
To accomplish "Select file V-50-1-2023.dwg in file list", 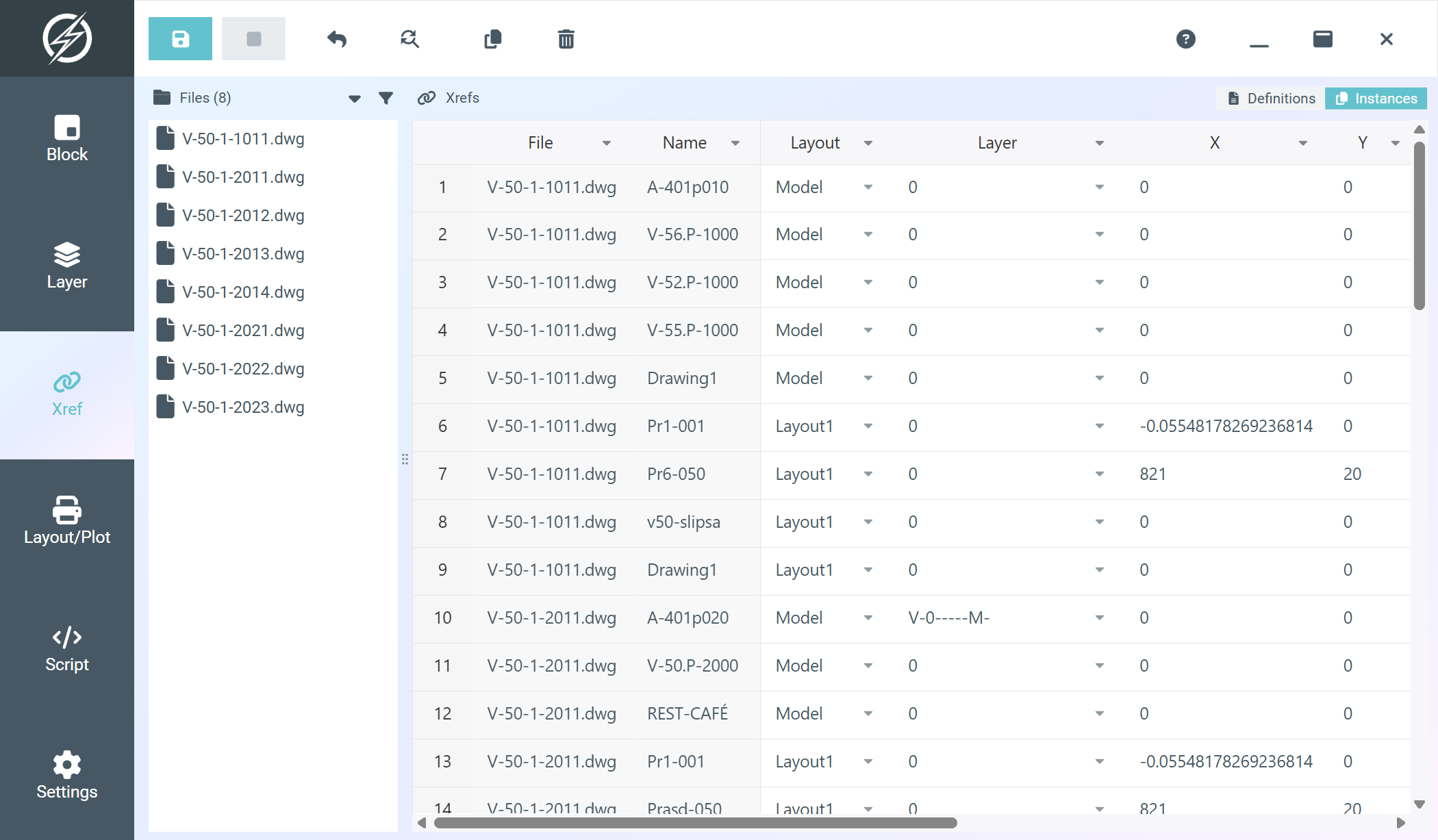I will click(273, 407).
